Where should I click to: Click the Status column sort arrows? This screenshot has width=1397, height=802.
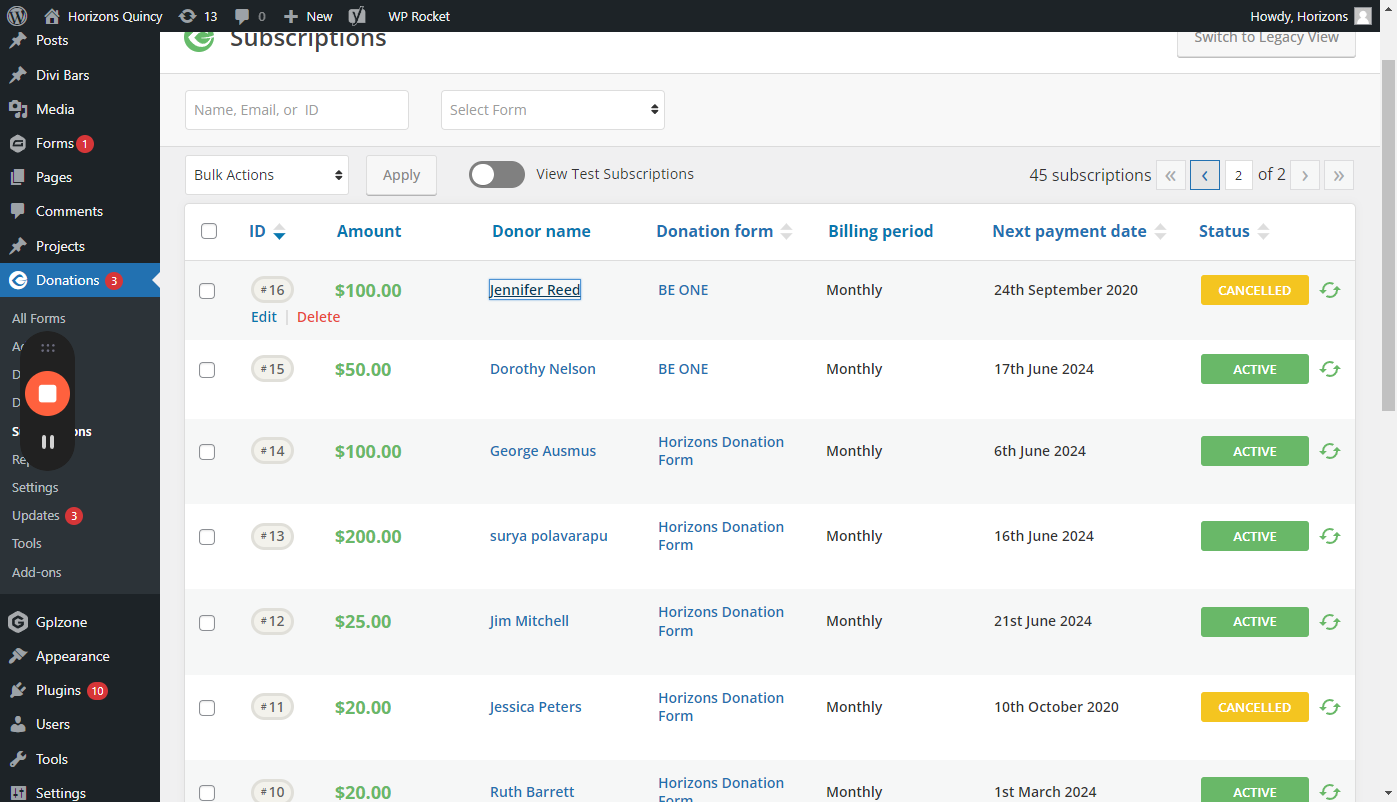1263,232
